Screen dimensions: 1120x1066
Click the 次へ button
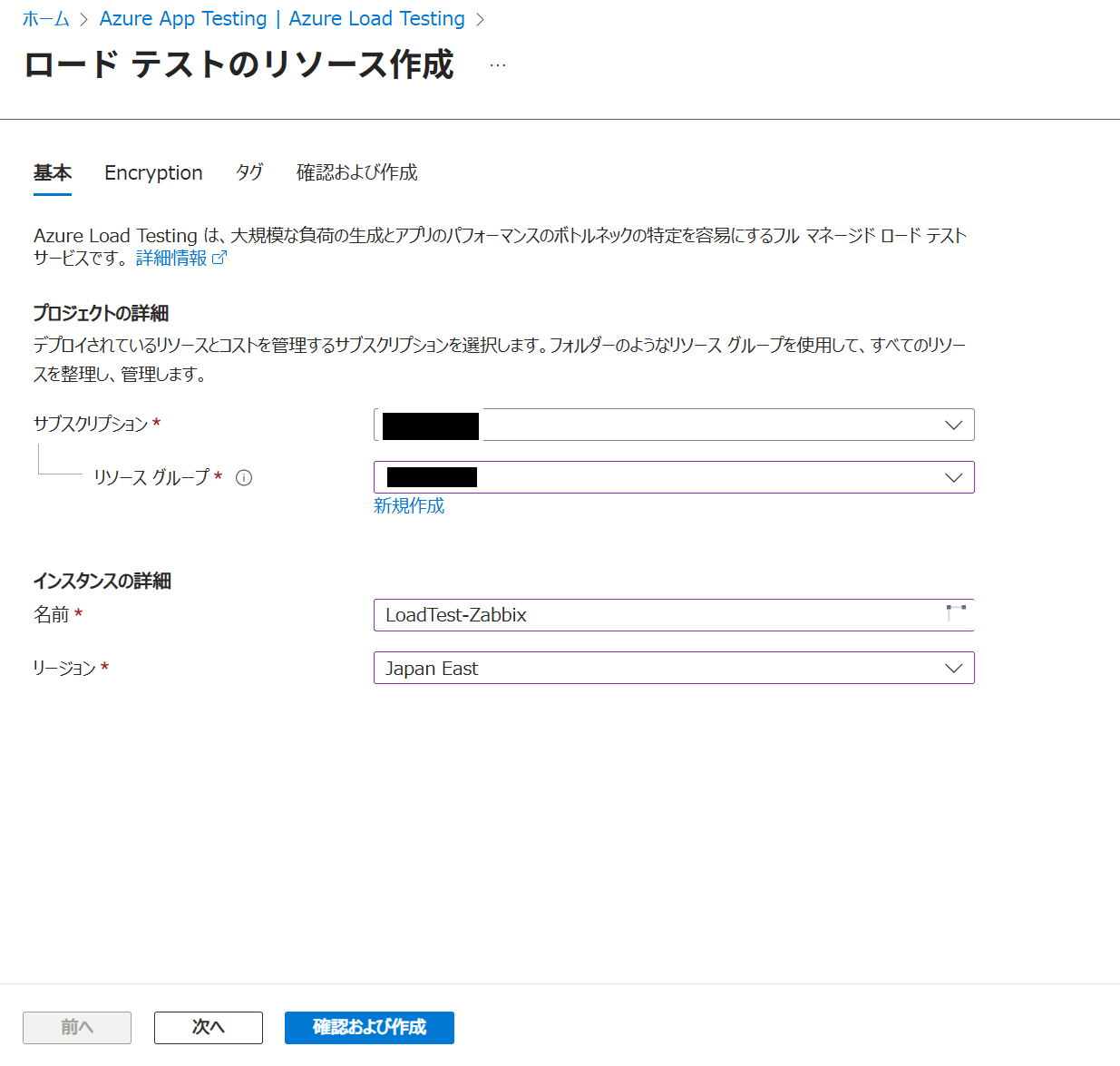[208, 1027]
